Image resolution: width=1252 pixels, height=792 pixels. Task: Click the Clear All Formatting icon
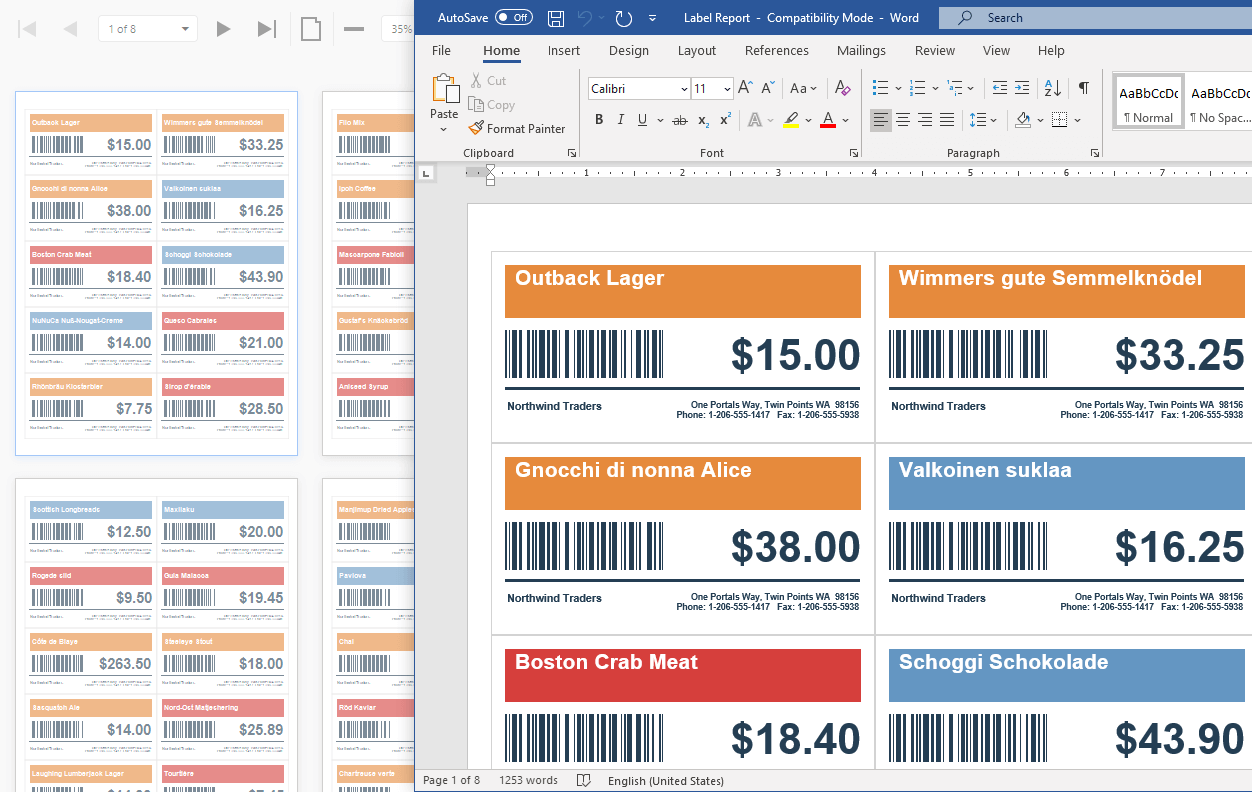[842, 88]
